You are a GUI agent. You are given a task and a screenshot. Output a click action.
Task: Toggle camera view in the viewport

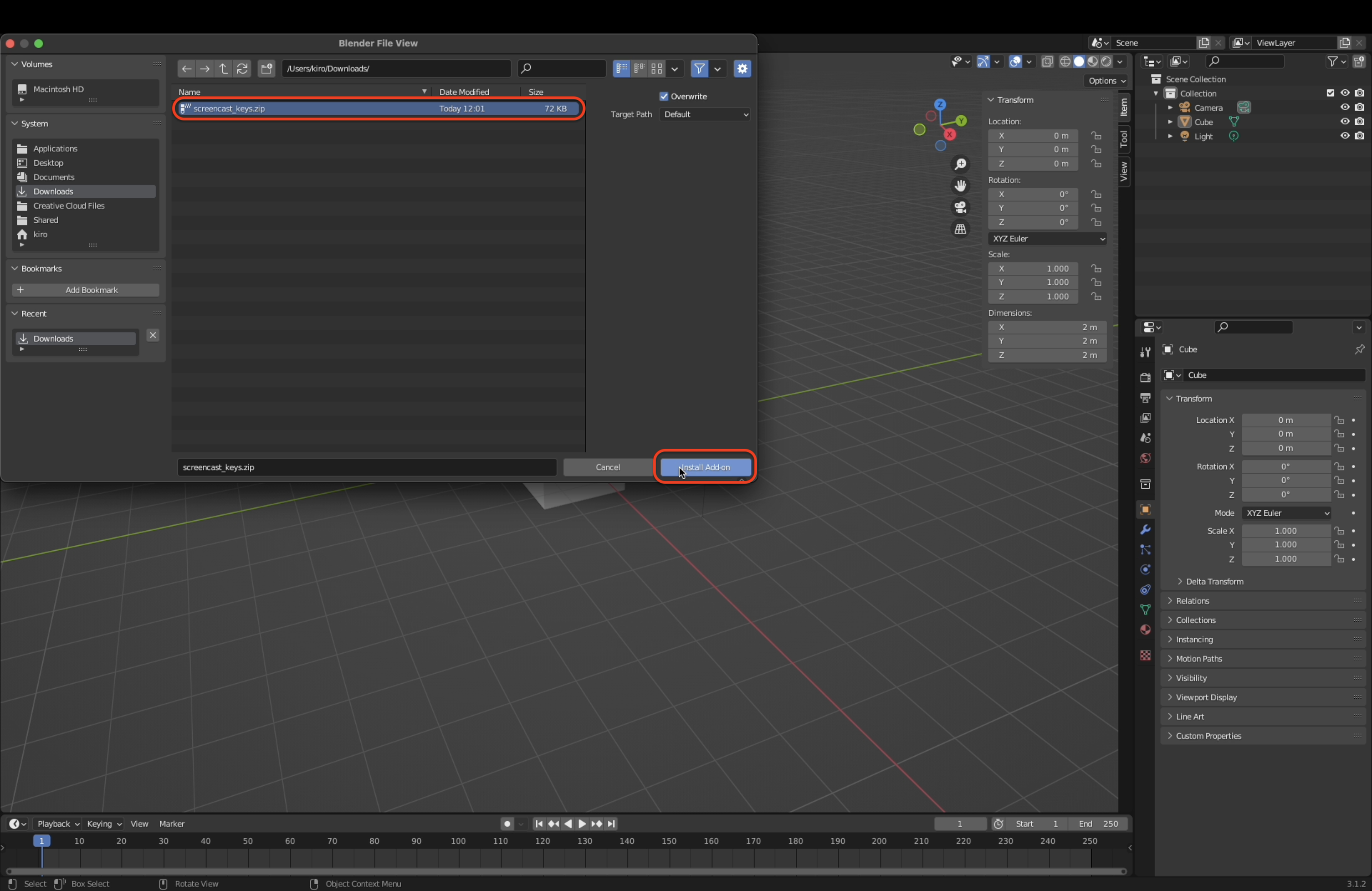click(x=960, y=207)
